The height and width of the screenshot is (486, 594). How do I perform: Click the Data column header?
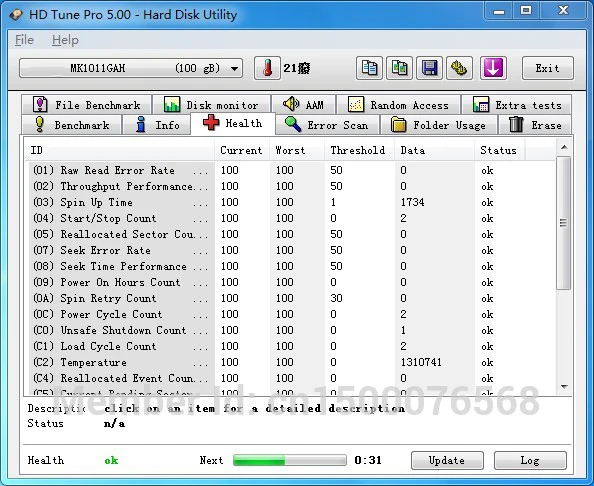[x=434, y=150]
